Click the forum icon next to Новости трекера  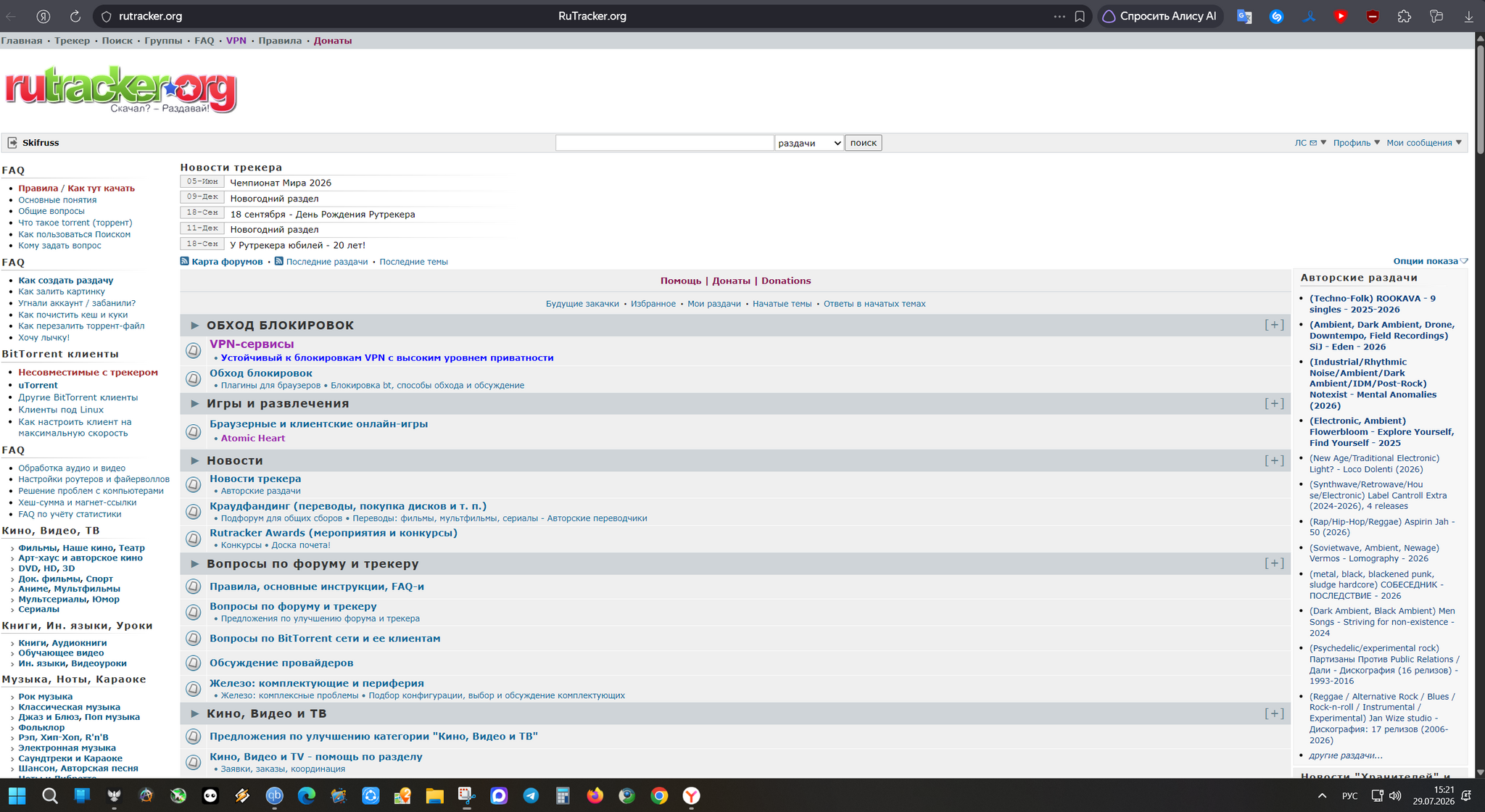193,484
